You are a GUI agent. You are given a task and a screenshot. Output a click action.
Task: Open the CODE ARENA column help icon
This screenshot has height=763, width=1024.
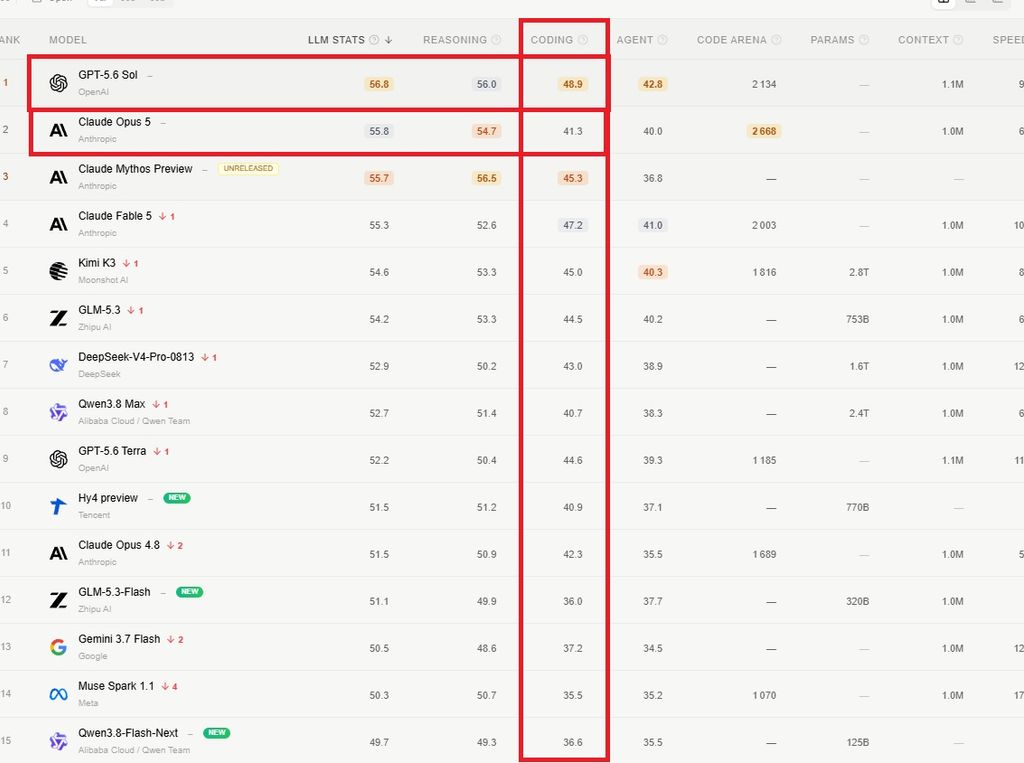coord(776,40)
